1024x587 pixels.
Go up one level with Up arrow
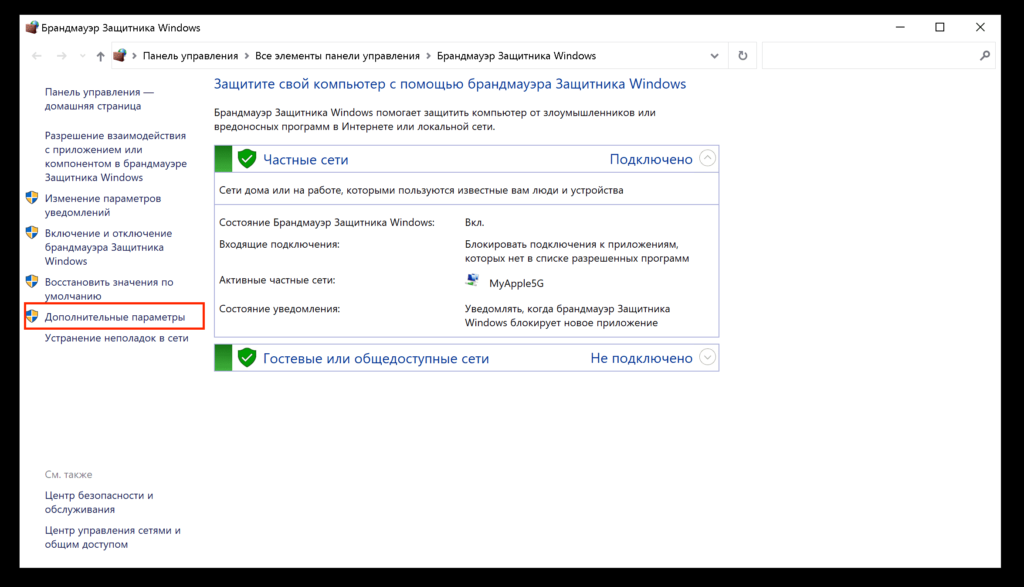point(100,56)
